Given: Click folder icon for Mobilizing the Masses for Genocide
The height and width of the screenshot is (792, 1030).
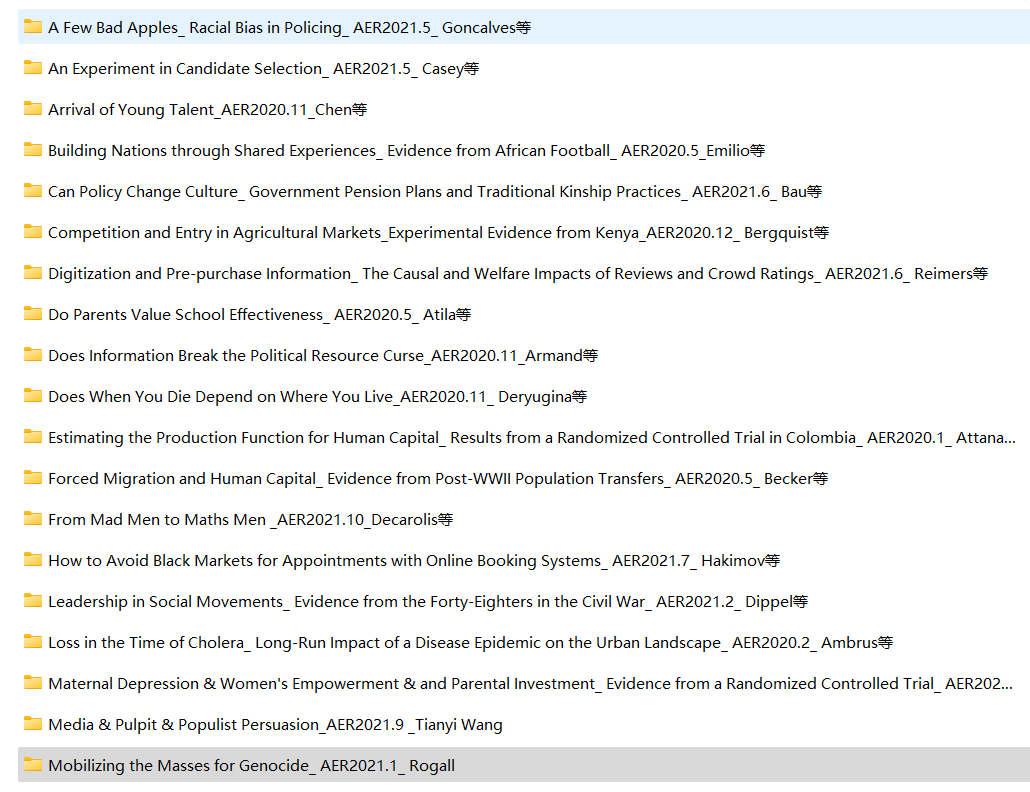Looking at the screenshot, I should pos(33,765).
